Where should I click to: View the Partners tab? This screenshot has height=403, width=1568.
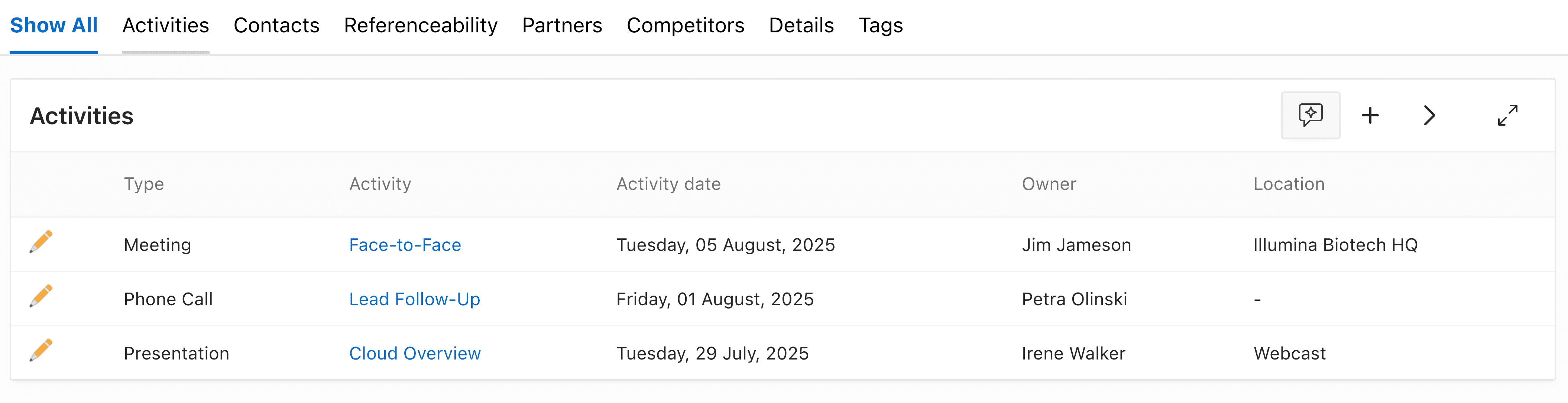coord(562,26)
